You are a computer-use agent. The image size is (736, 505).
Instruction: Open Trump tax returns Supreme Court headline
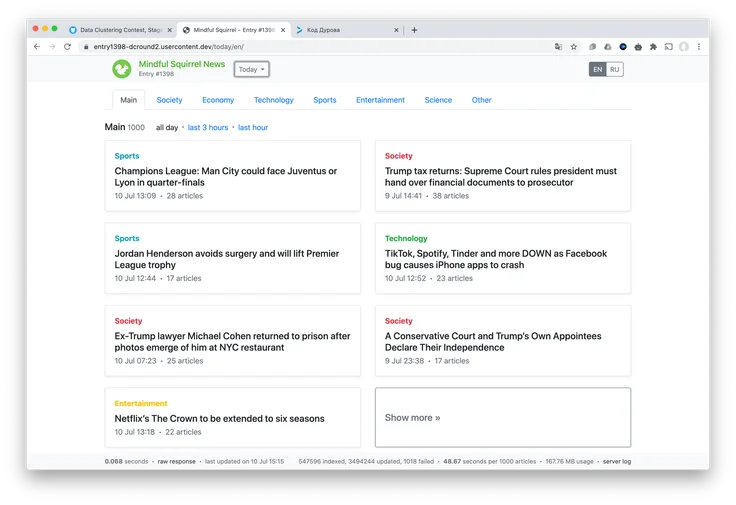[x=501, y=176]
